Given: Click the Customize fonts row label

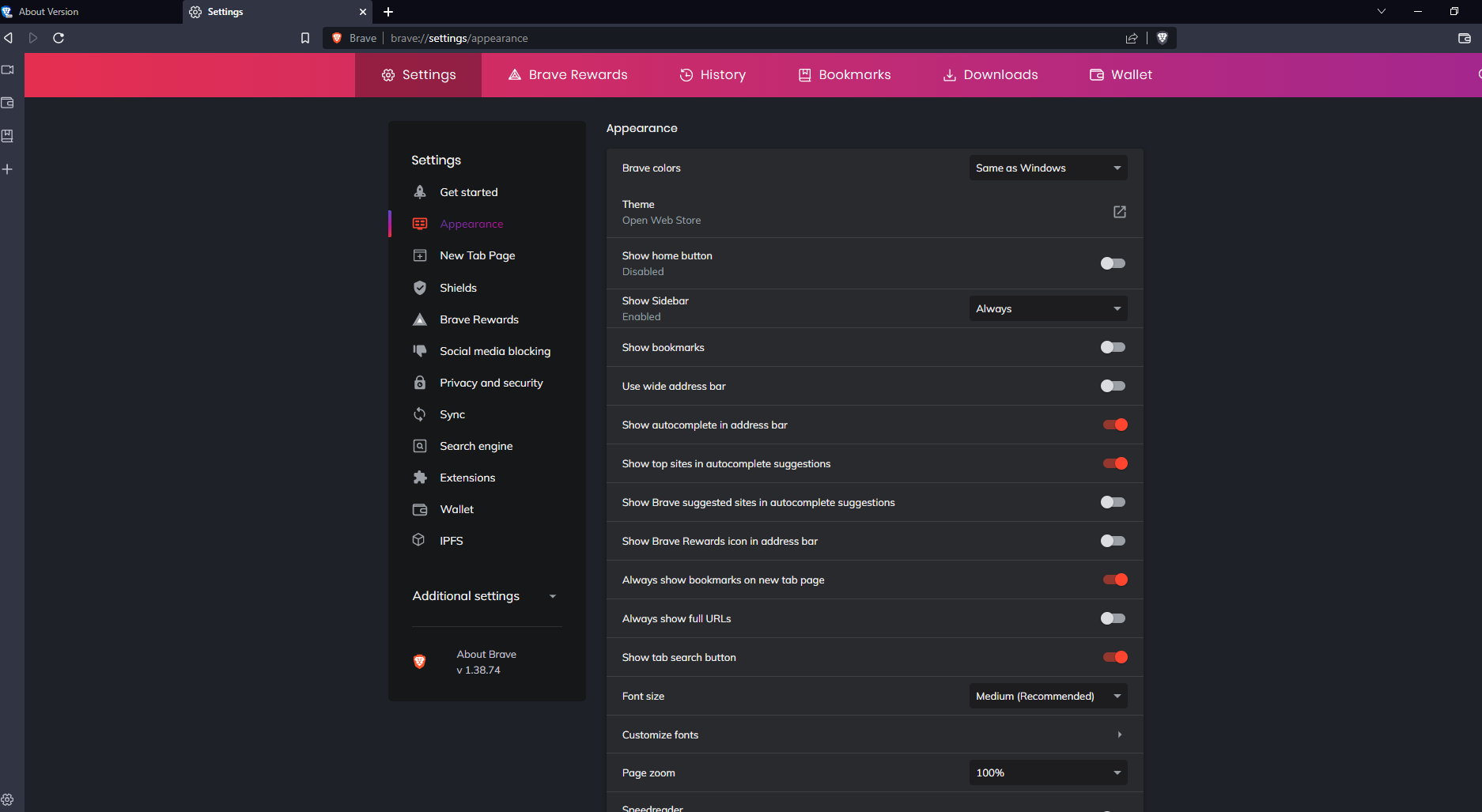Looking at the screenshot, I should click(x=660, y=735).
